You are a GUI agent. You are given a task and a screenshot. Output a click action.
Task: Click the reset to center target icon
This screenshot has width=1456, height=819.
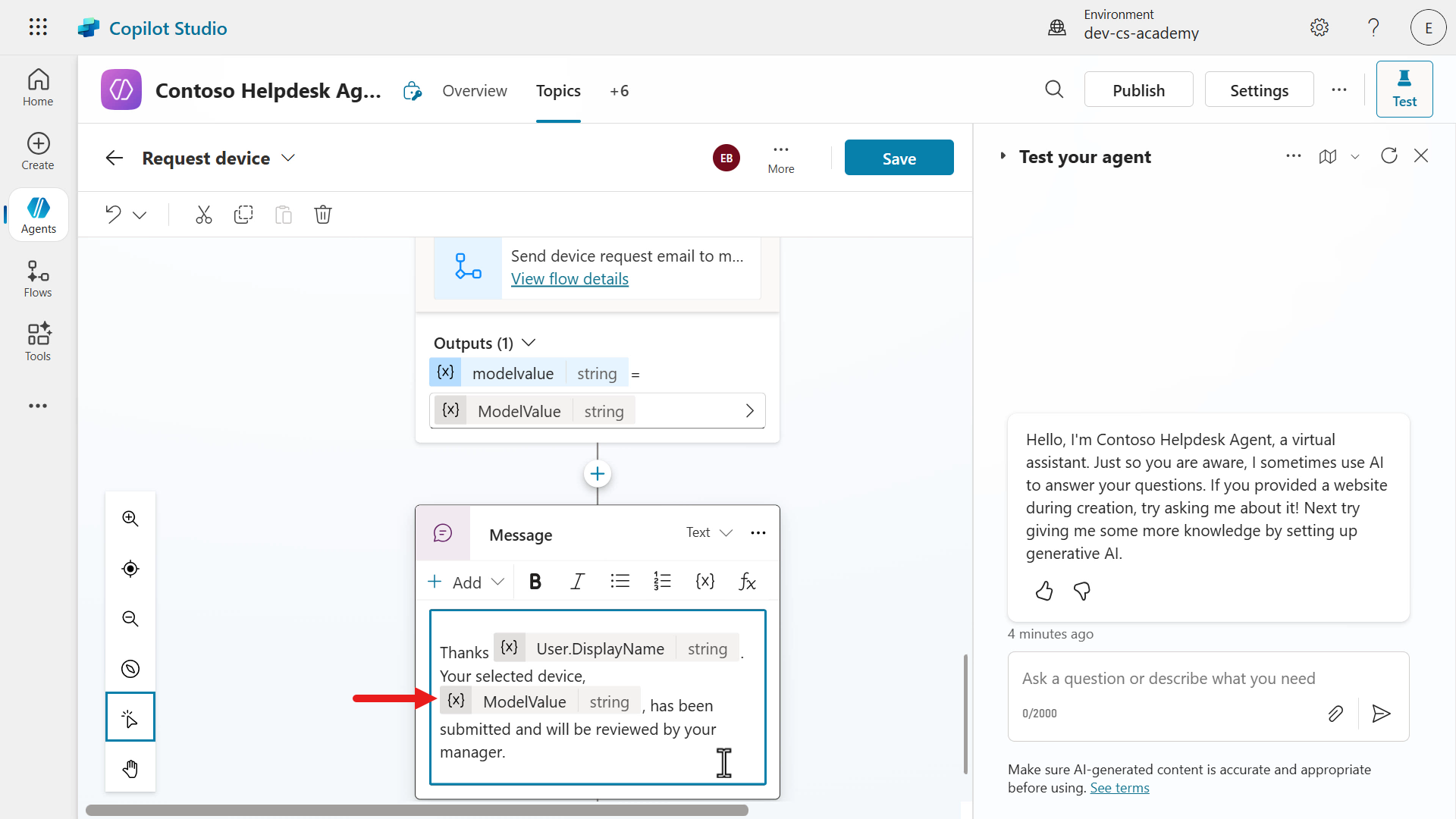click(130, 569)
